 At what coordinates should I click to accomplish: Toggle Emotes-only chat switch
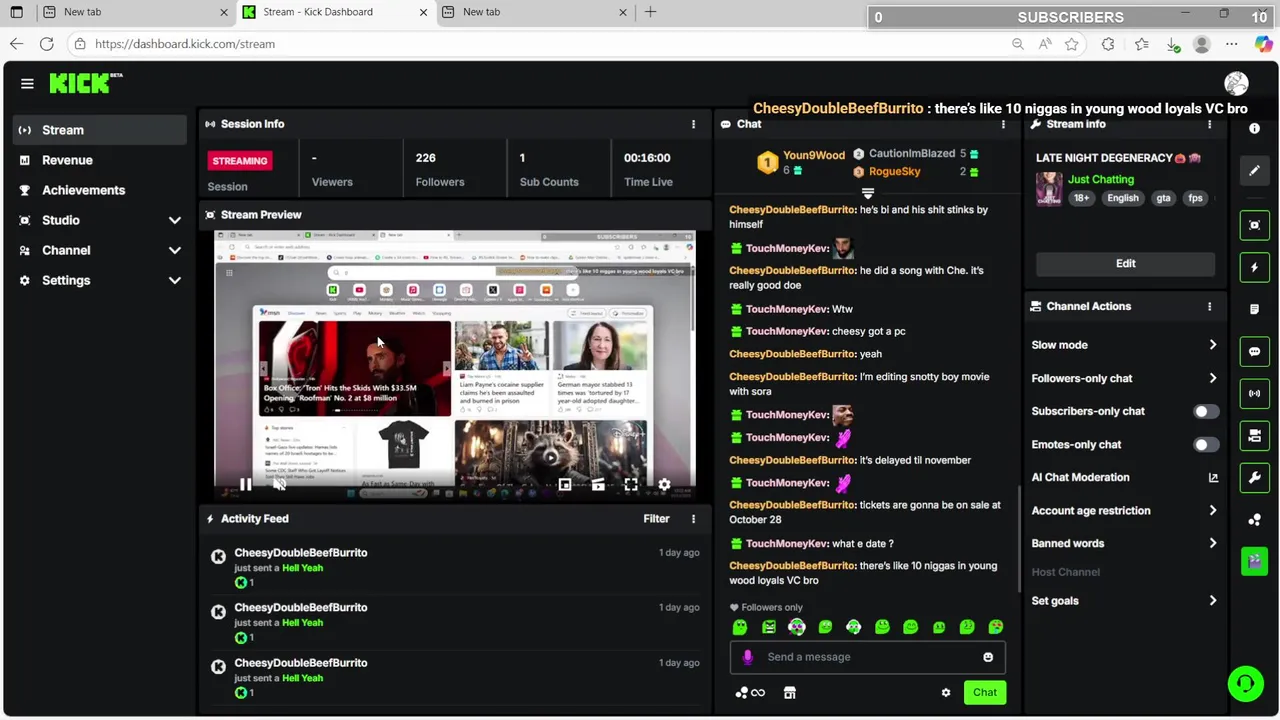click(x=1205, y=444)
